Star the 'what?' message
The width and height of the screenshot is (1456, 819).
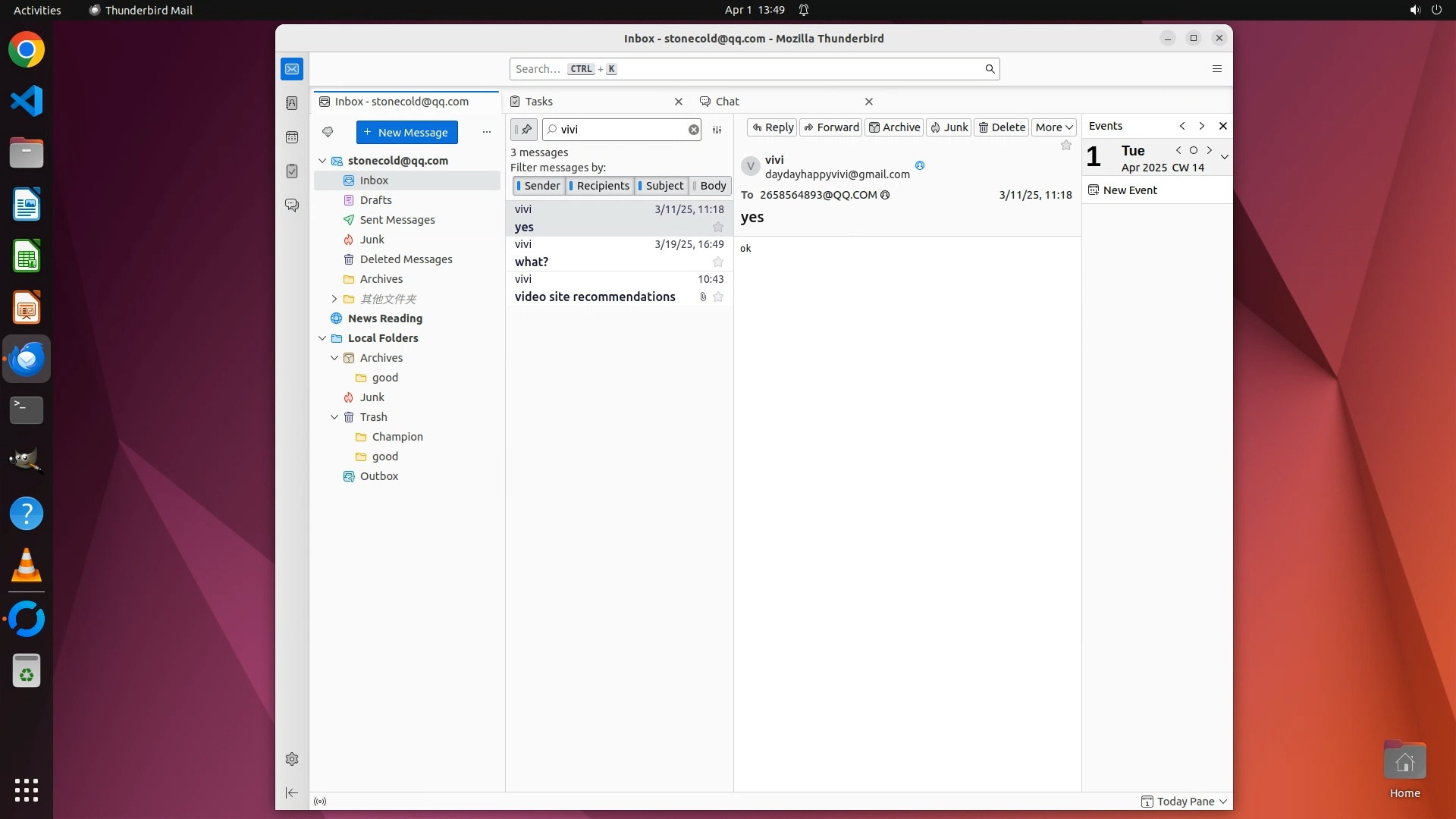coord(717,262)
